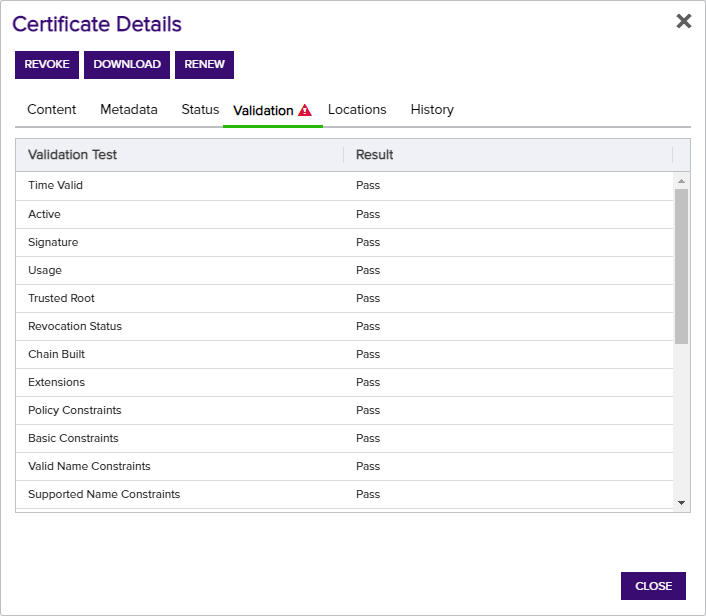
Task: Open the Metadata tab
Action: coord(129,109)
